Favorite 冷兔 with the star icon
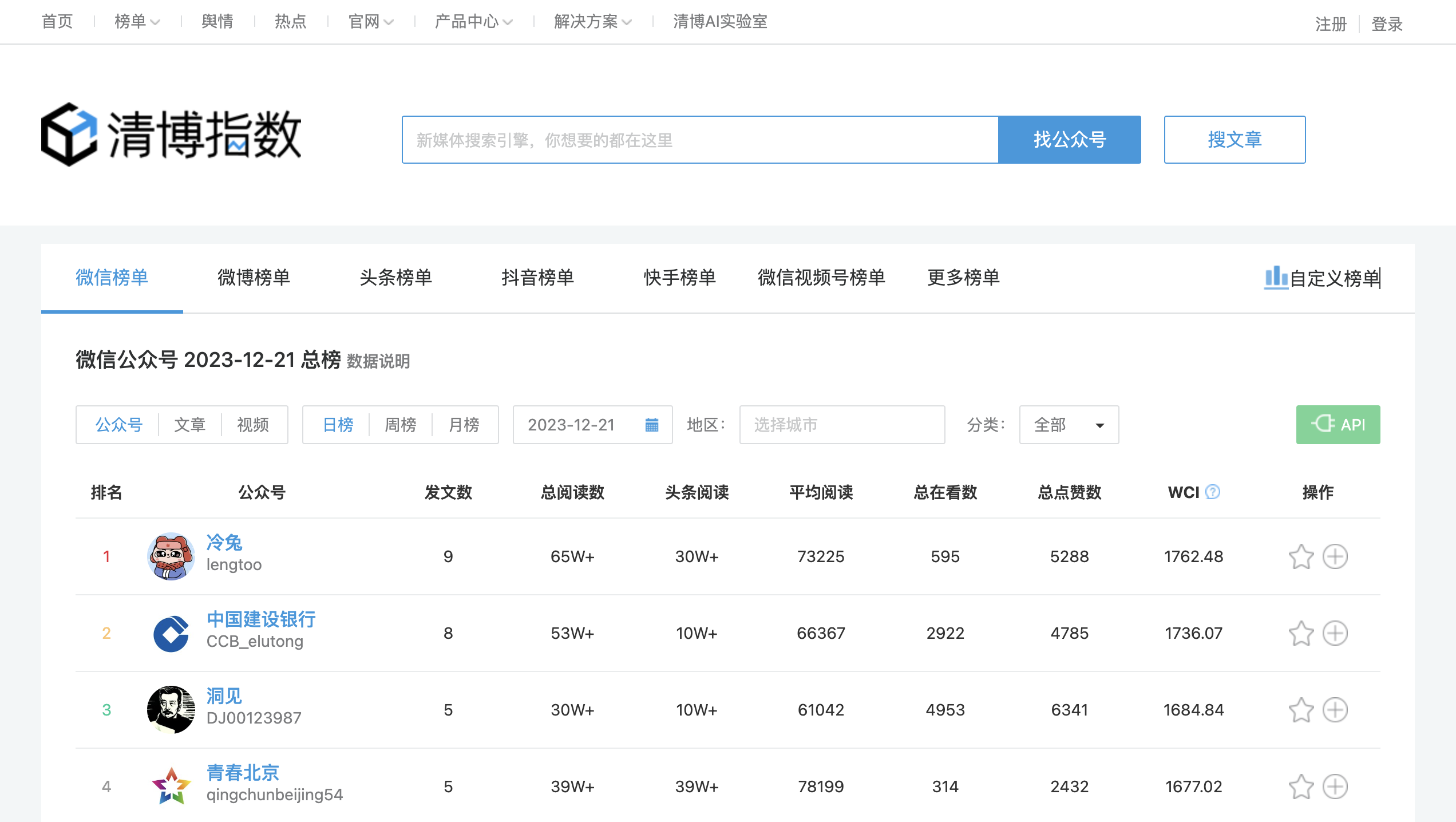This screenshot has height=822, width=1456. [x=1301, y=556]
